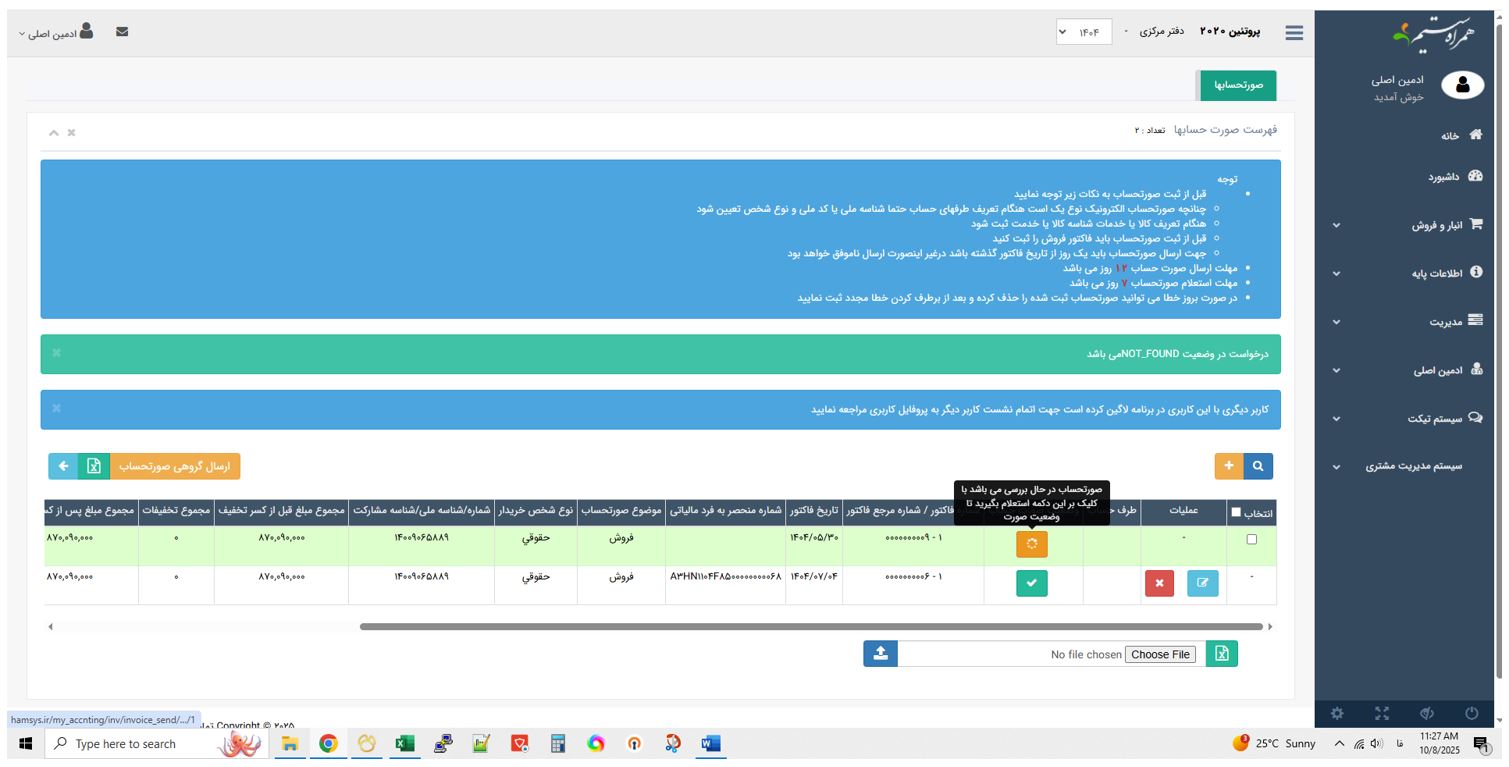
Task: Close the green NOT_FOUND alert message
Action: (x=57, y=353)
